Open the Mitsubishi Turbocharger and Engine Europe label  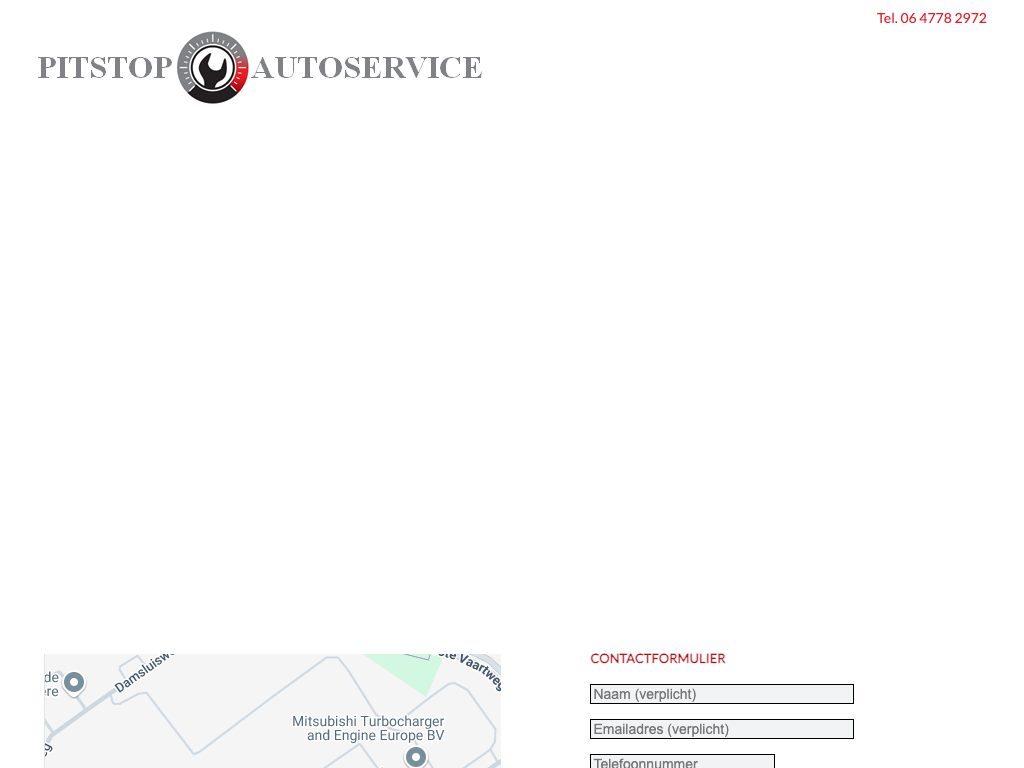pyautogui.click(x=368, y=728)
